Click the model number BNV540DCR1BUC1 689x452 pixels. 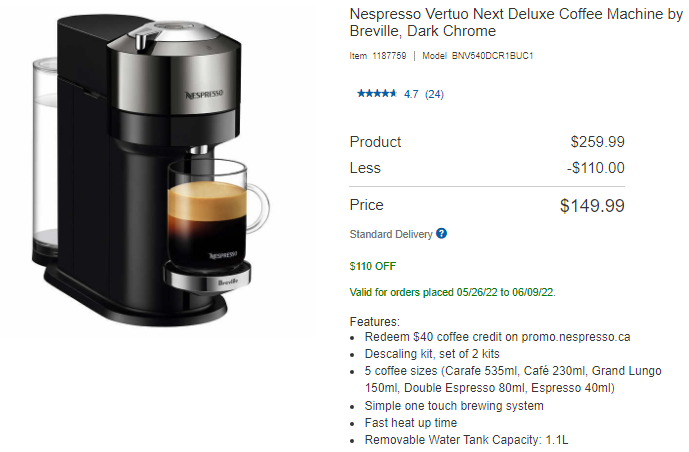(492, 56)
